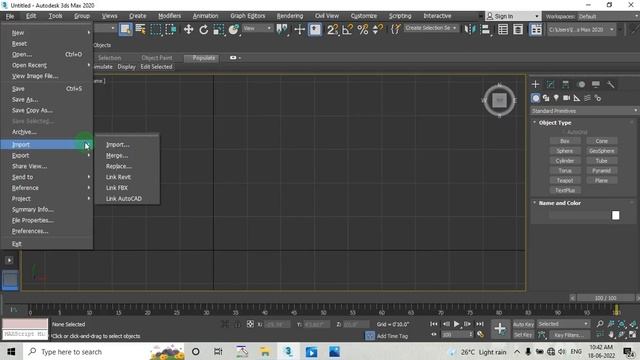Open the Sign In dropdown

point(513,16)
